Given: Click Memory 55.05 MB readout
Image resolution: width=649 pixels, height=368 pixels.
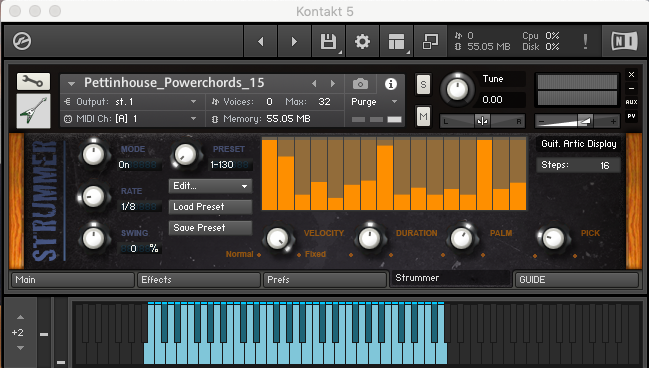Looking at the screenshot, I should tap(267, 119).
